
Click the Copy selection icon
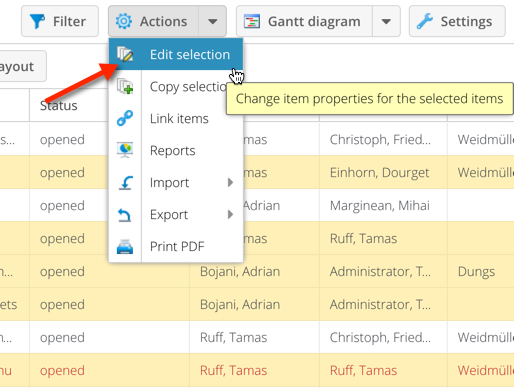tap(125, 86)
